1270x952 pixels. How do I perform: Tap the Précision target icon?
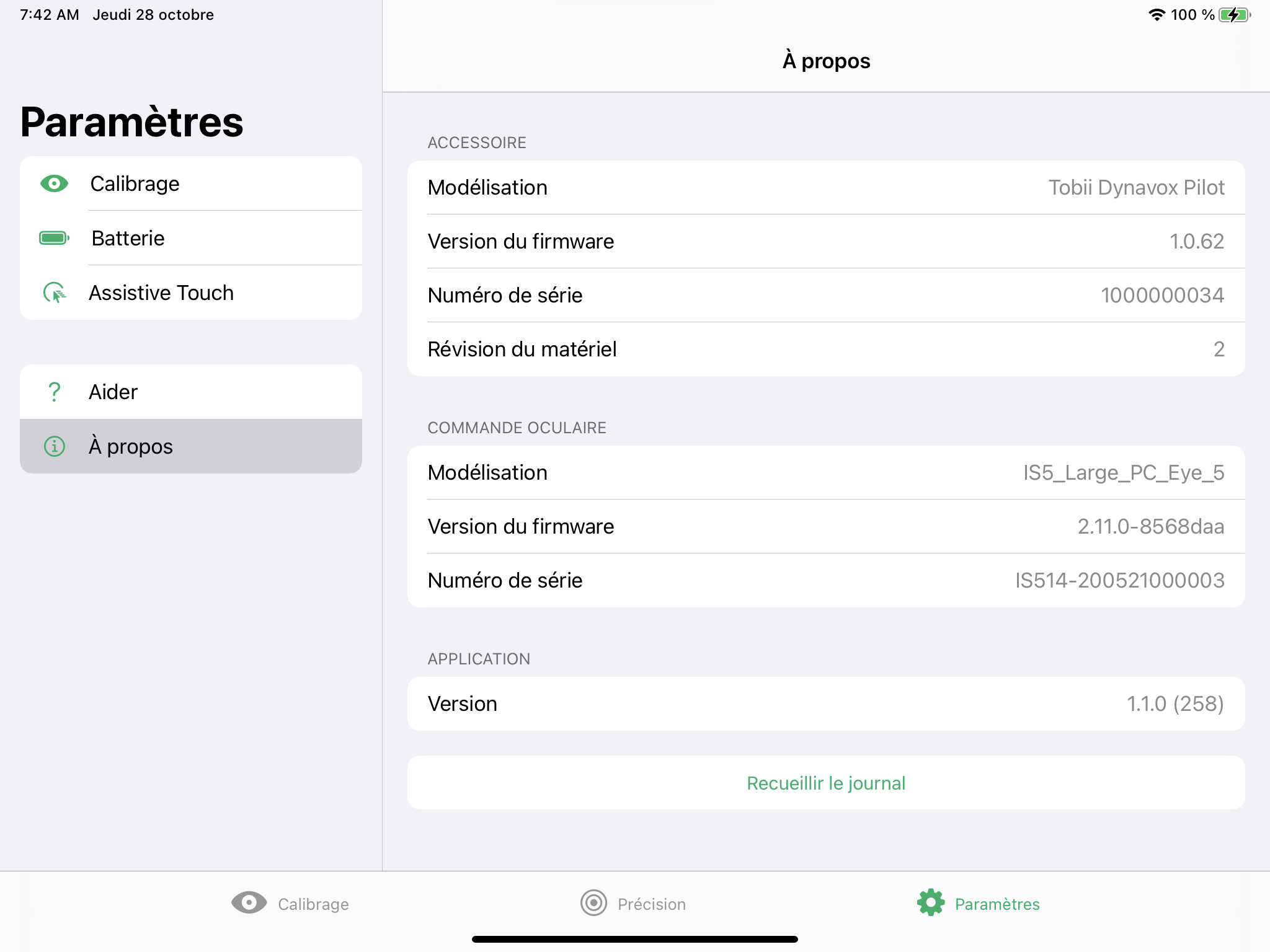(593, 903)
